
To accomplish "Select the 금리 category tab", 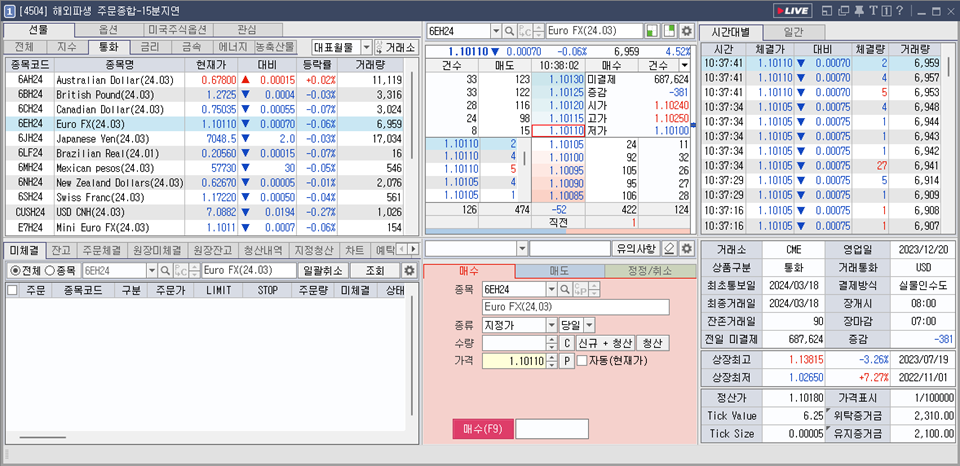I will coord(149,47).
